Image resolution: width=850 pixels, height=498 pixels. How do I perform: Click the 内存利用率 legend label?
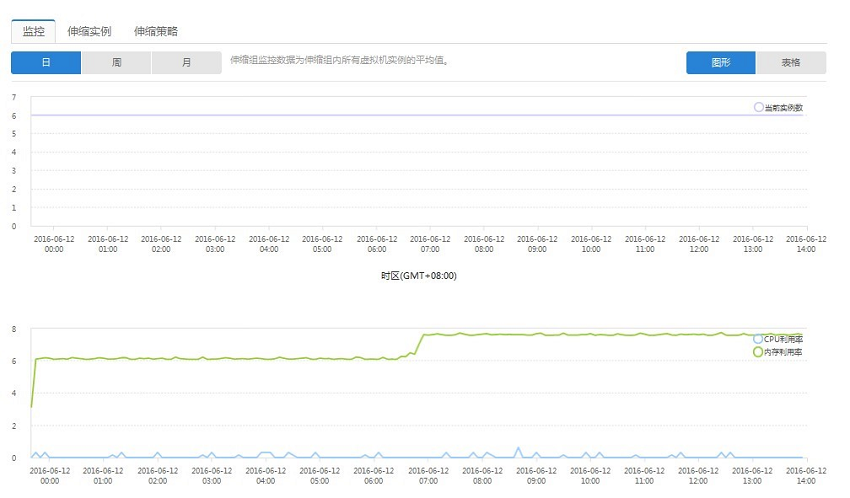pos(783,352)
